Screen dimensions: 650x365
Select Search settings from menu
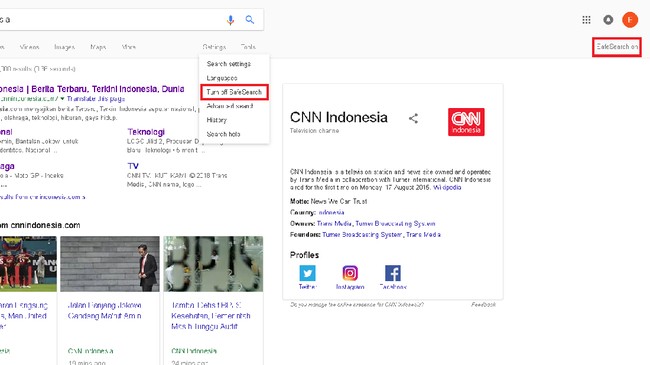(234, 64)
